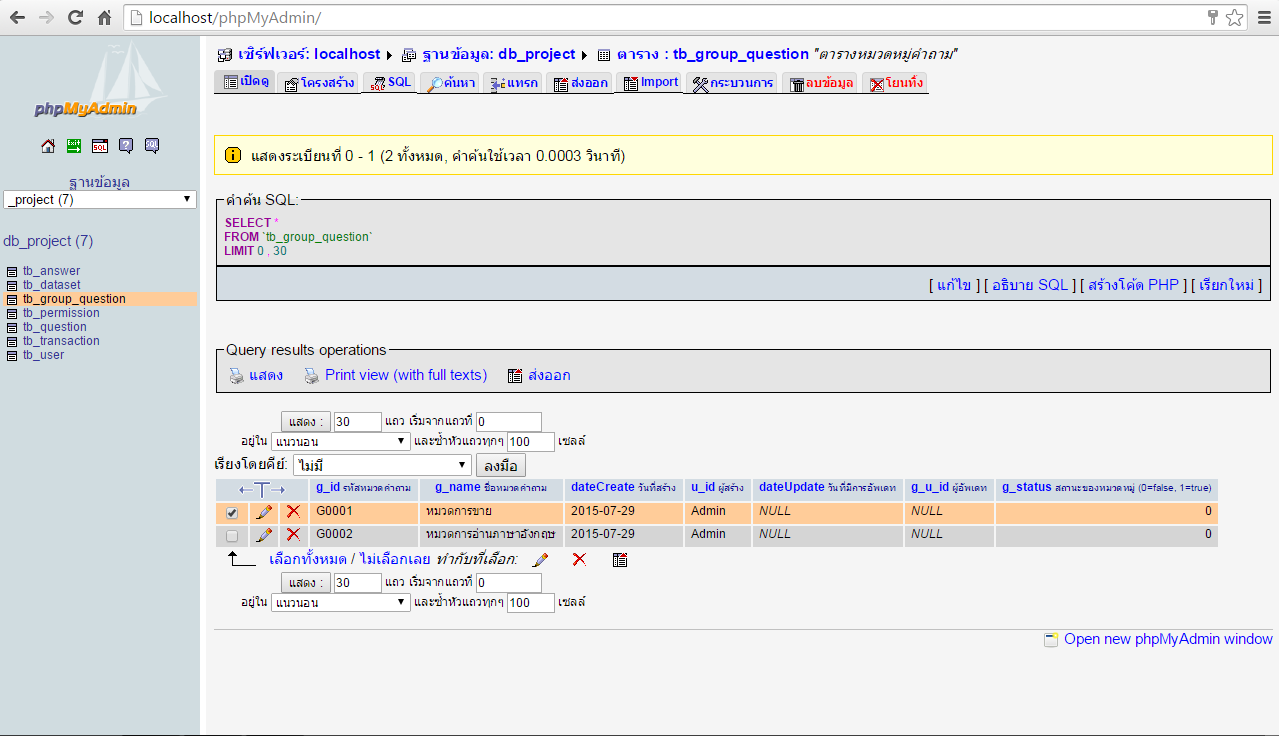
Task: Click the เรียกใหม่ refresh link
Action: pos(1225,285)
